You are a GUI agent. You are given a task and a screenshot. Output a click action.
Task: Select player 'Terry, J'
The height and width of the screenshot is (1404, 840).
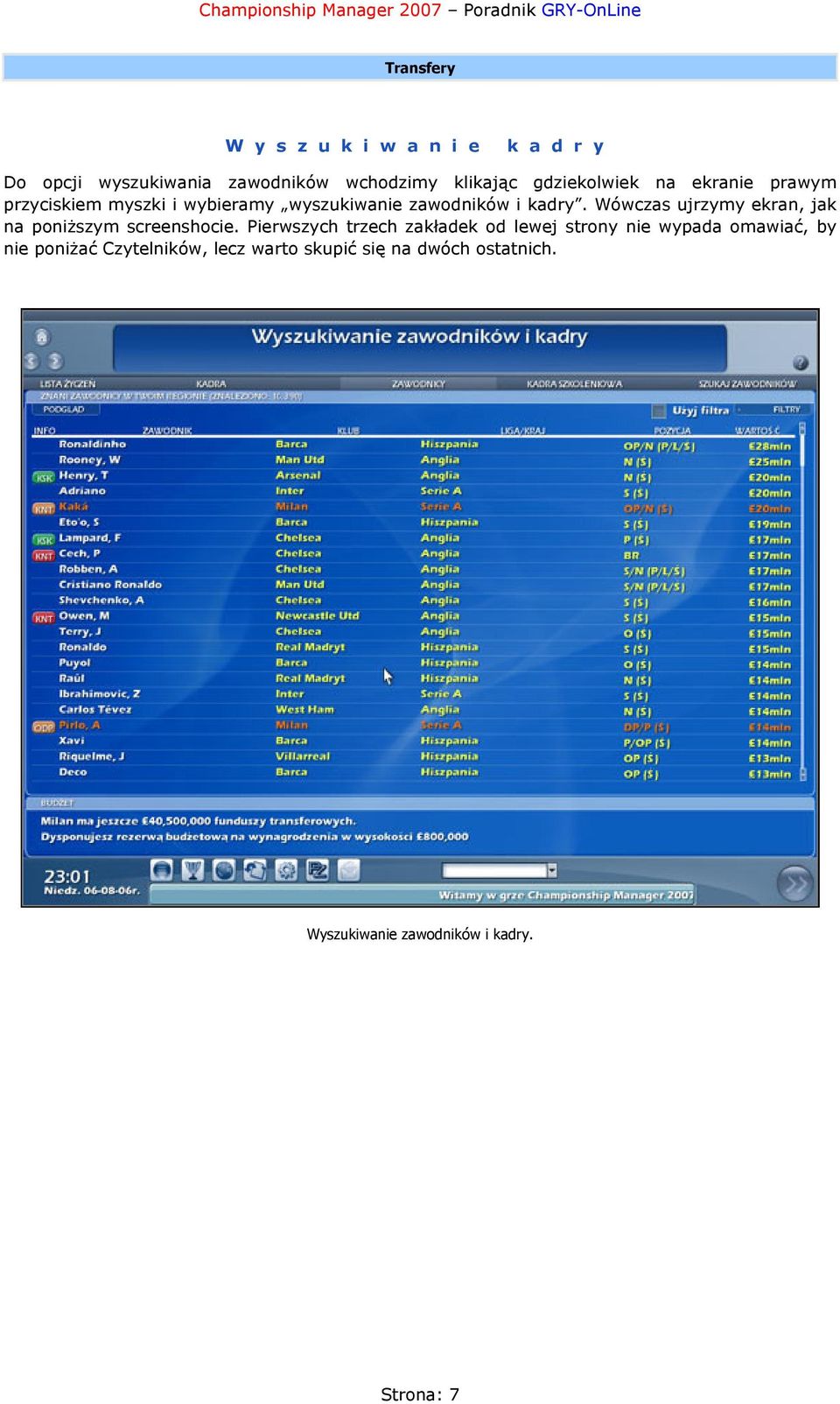(80, 632)
